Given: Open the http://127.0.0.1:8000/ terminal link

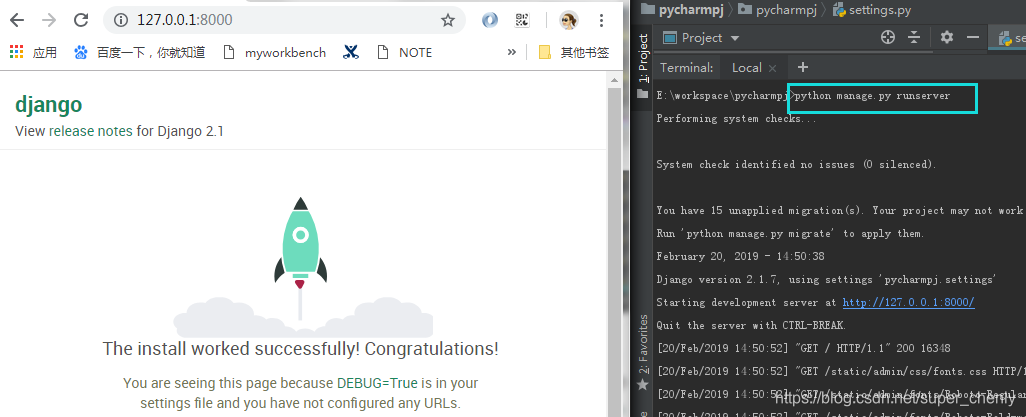Looking at the screenshot, I should click(x=908, y=302).
